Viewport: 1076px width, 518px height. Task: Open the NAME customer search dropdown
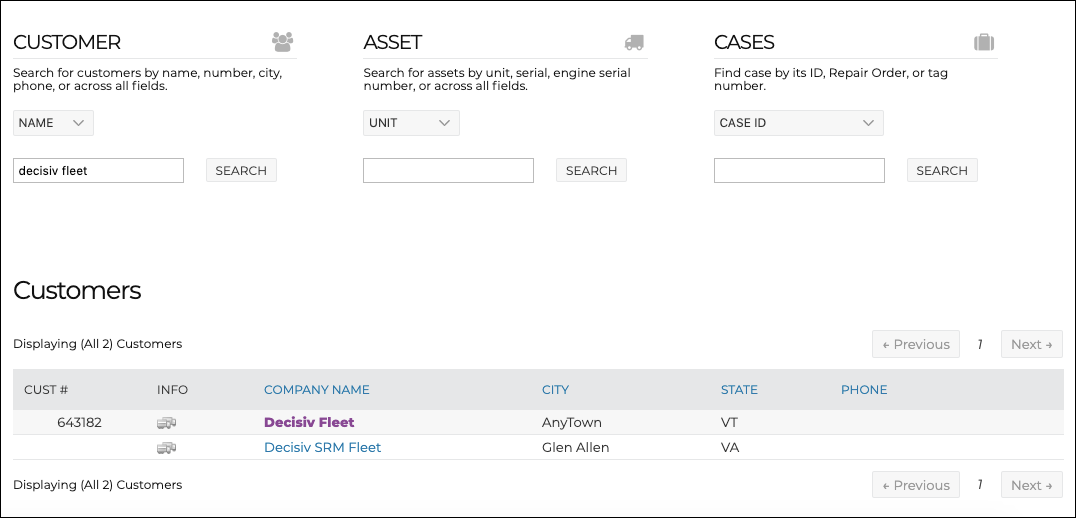coord(53,123)
